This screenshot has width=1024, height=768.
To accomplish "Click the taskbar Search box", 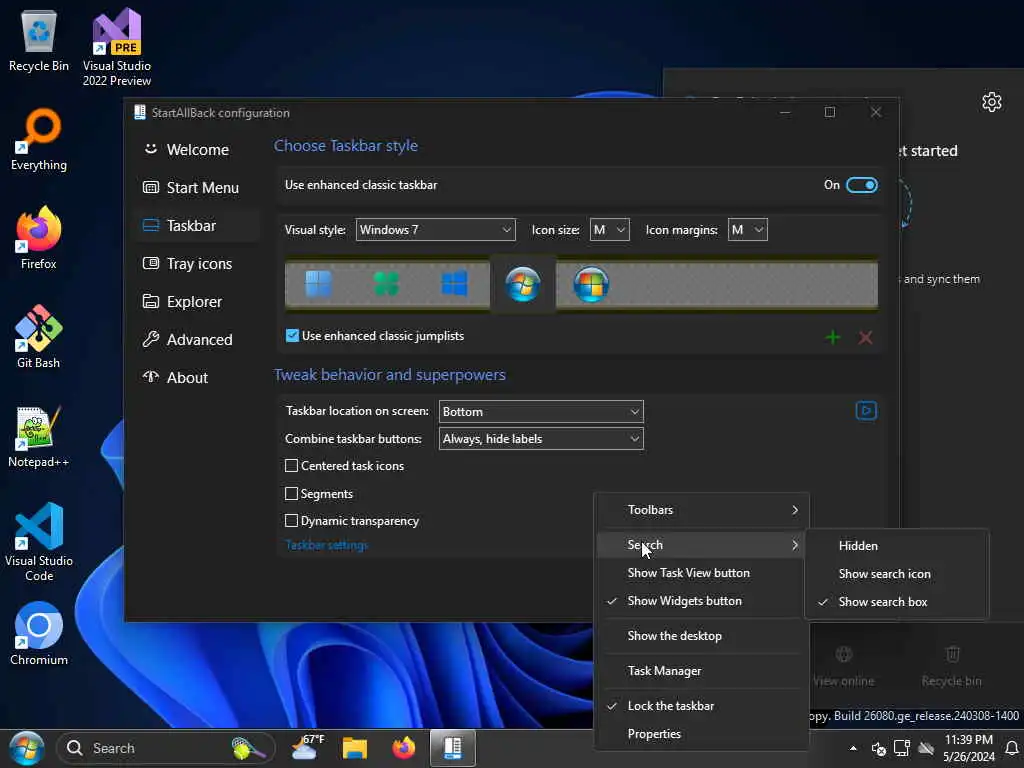I will [165, 748].
